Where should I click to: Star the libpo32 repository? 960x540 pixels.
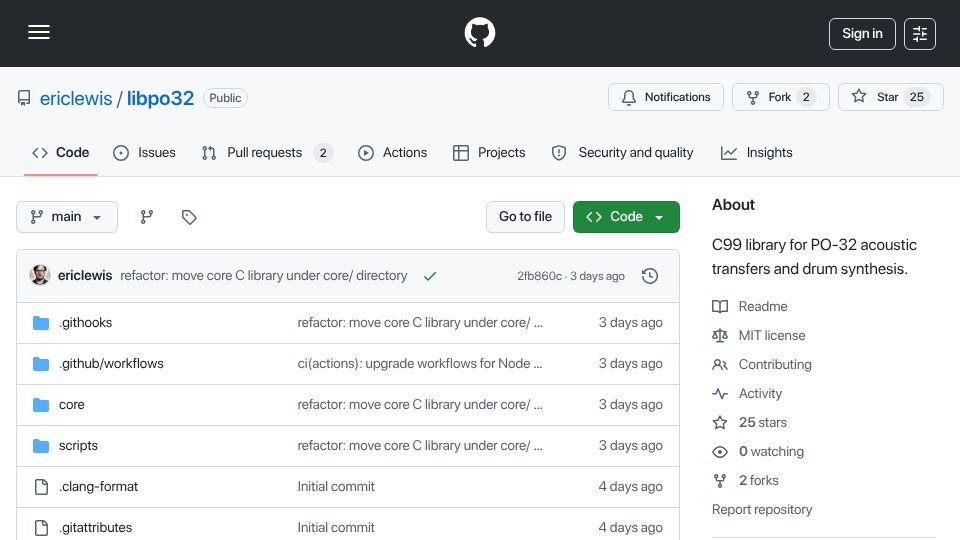coord(891,97)
